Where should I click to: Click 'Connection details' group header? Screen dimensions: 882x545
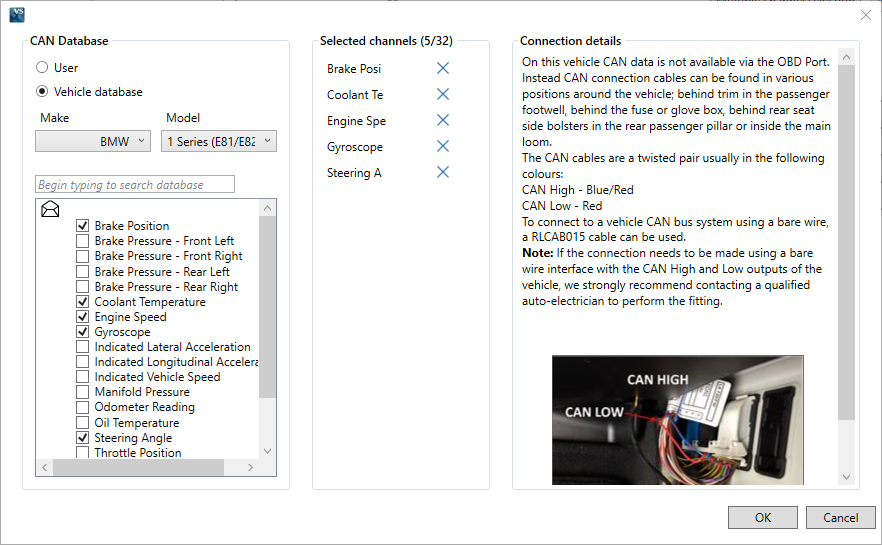570,40
